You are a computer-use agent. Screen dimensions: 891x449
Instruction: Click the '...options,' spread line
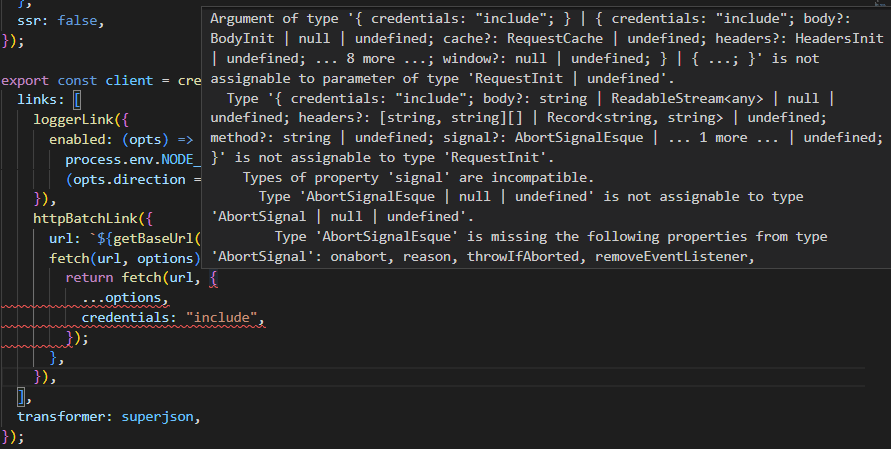(126, 297)
